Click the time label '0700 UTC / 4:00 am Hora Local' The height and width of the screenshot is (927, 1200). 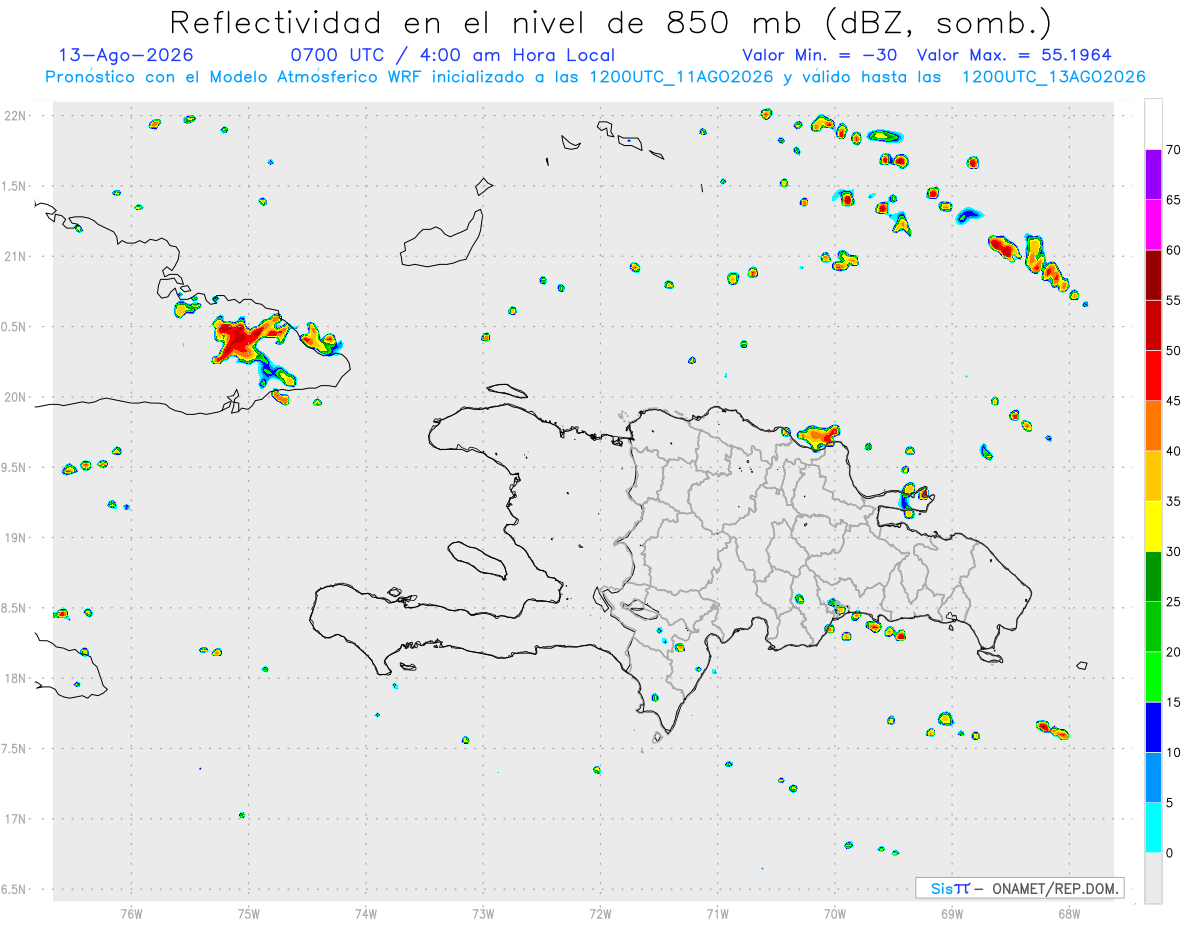click(453, 55)
